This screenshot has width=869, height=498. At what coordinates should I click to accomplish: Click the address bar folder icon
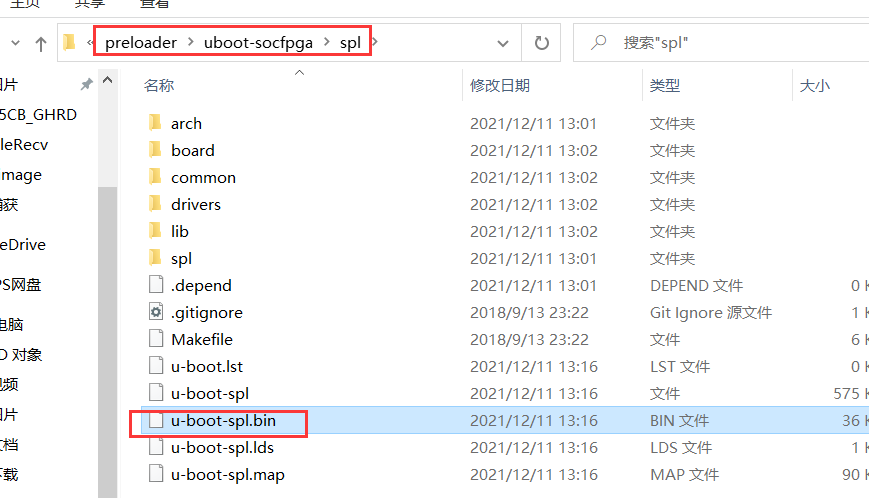[69, 42]
